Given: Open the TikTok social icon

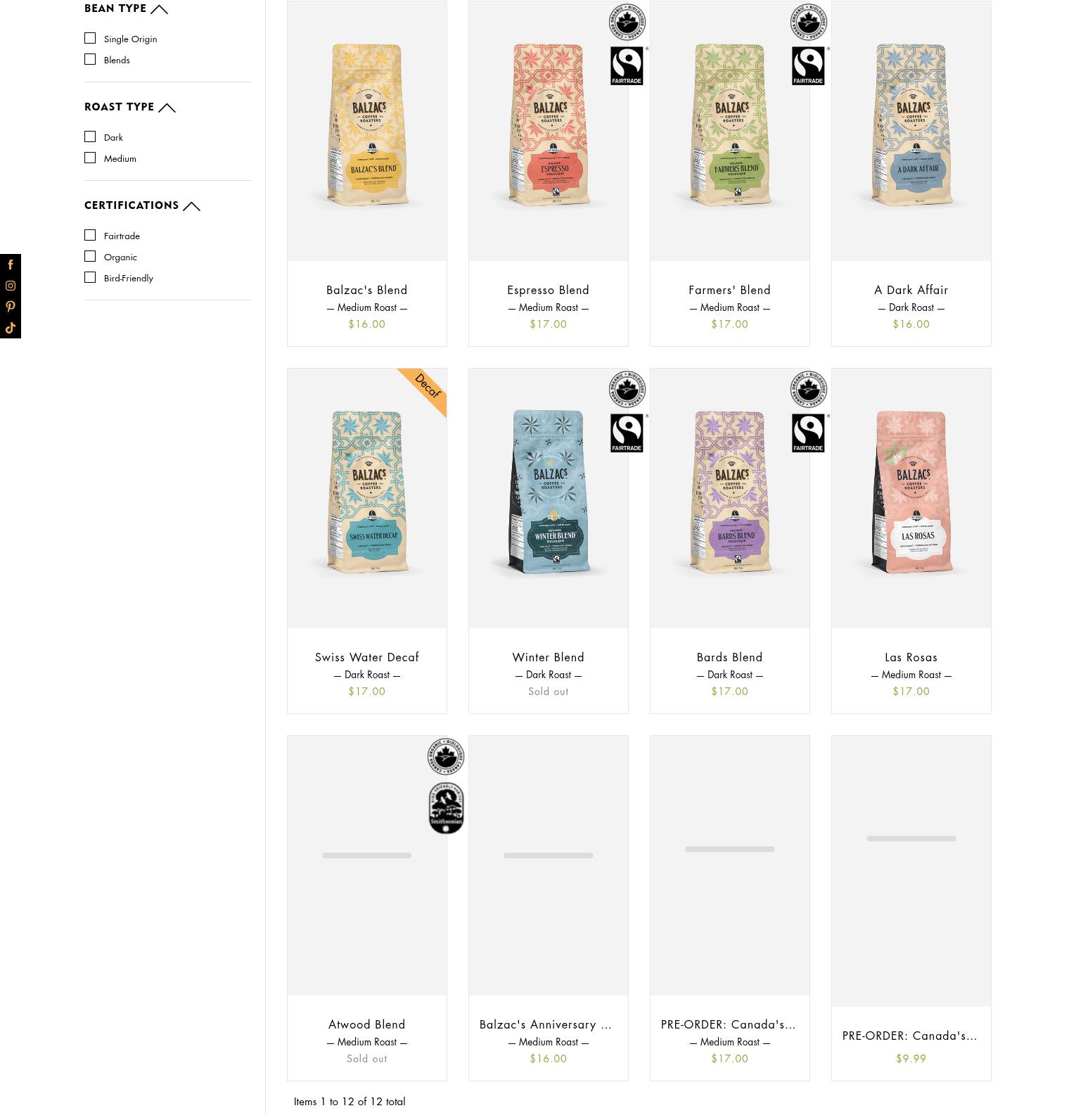Looking at the screenshot, I should point(11,328).
